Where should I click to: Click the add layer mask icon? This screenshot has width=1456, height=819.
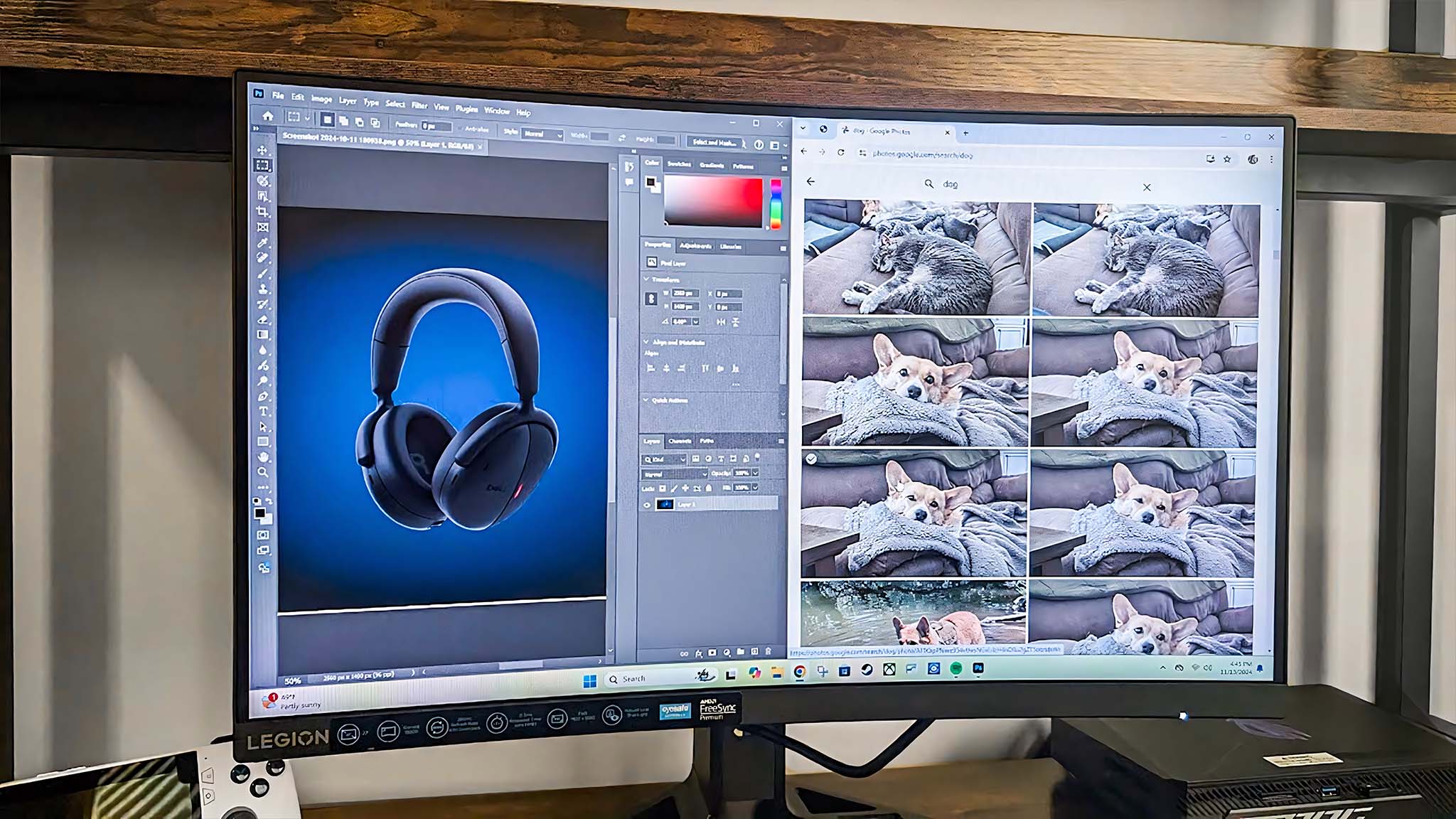(x=712, y=652)
